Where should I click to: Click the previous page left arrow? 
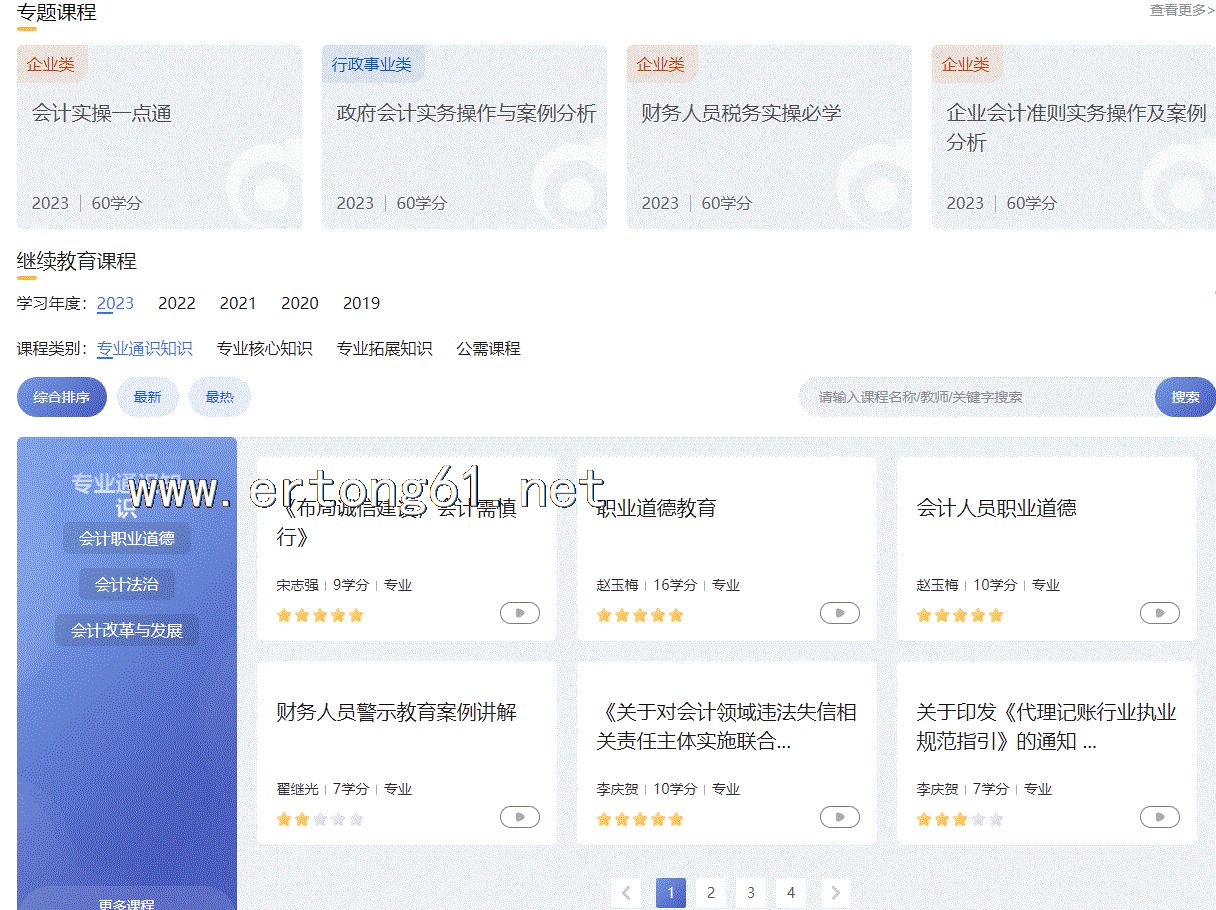(x=626, y=892)
